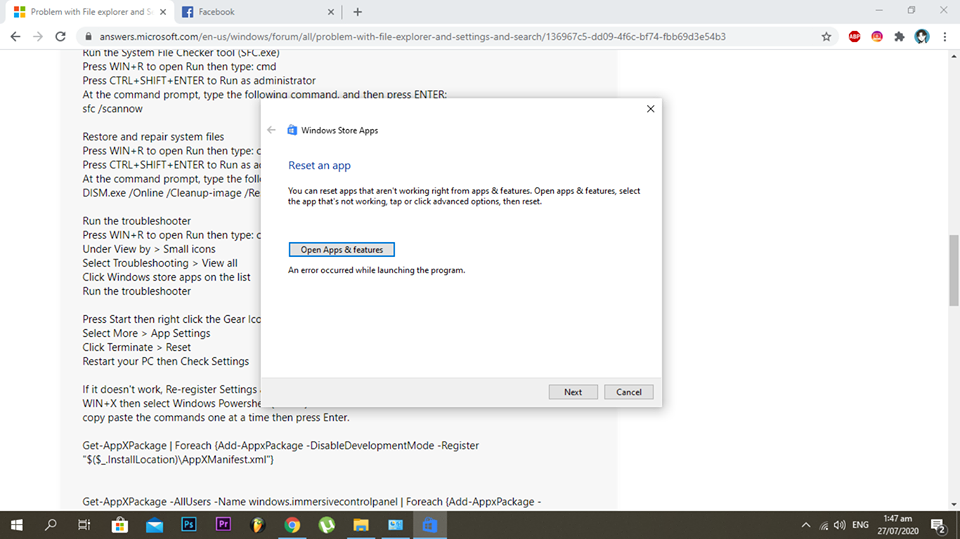
Task: Click 'Under View by > Small icons' line
Action: [149, 249]
